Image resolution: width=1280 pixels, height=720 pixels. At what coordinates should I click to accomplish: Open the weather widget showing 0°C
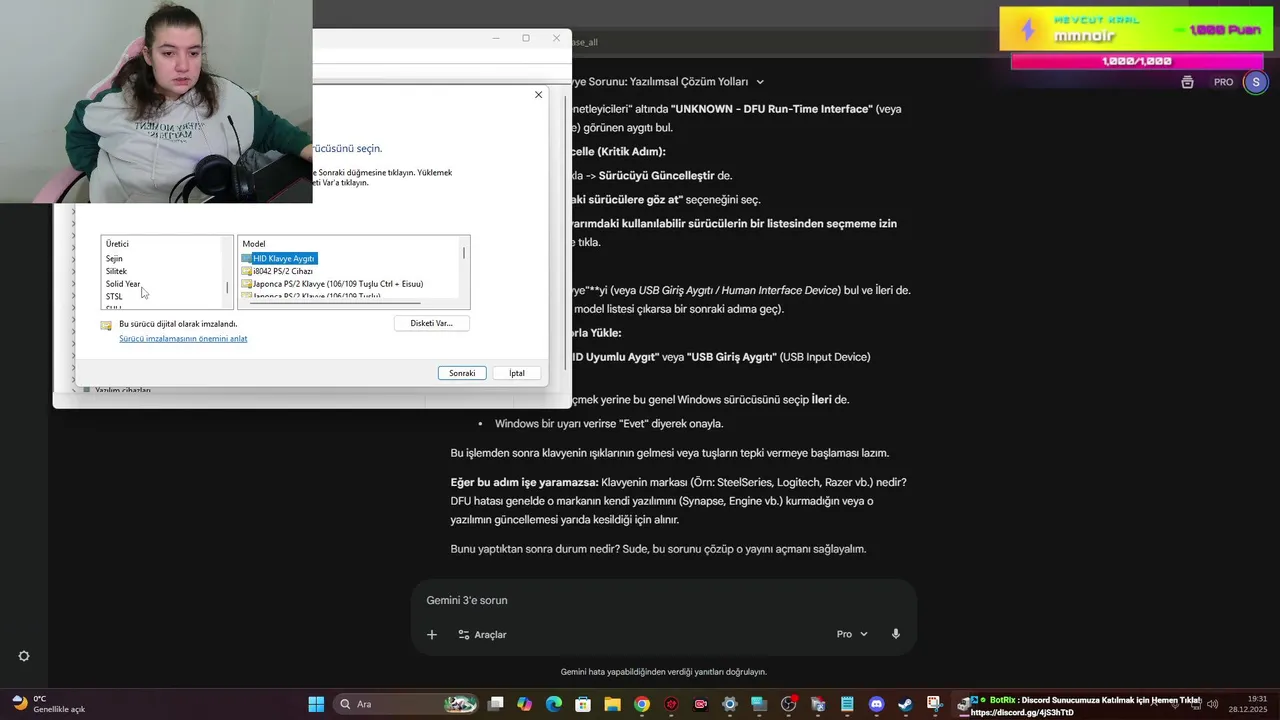click(48, 704)
